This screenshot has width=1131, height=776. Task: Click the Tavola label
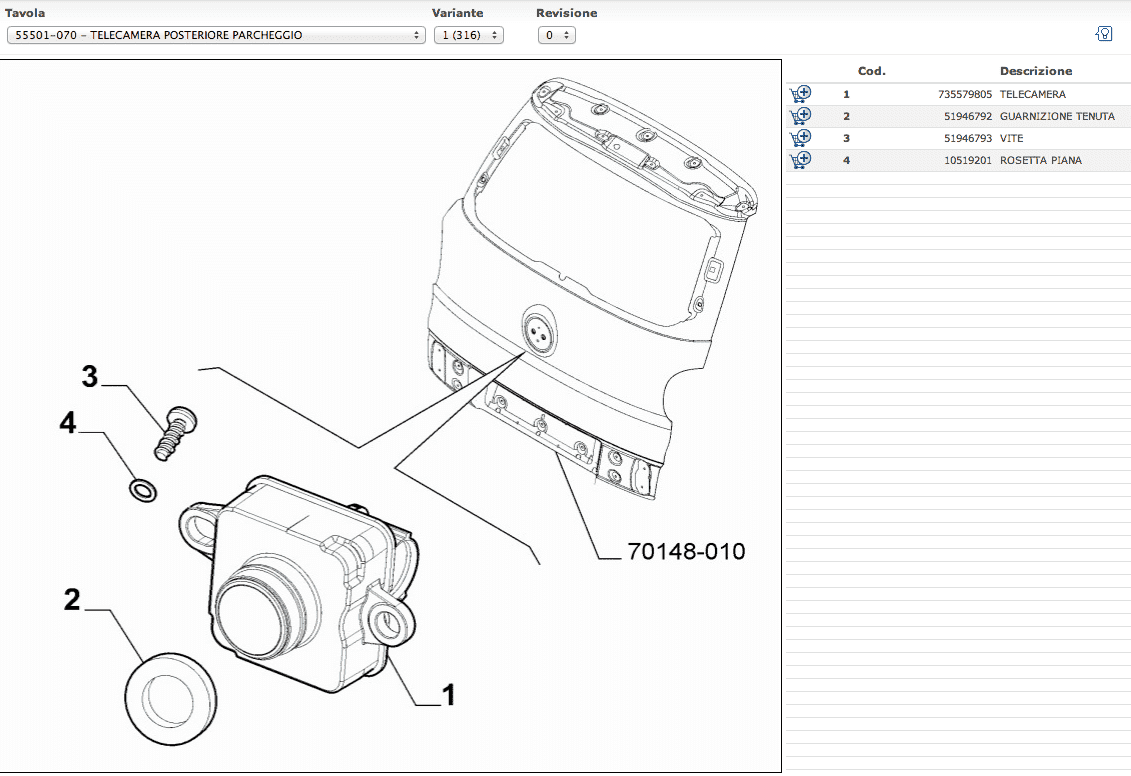25,13
